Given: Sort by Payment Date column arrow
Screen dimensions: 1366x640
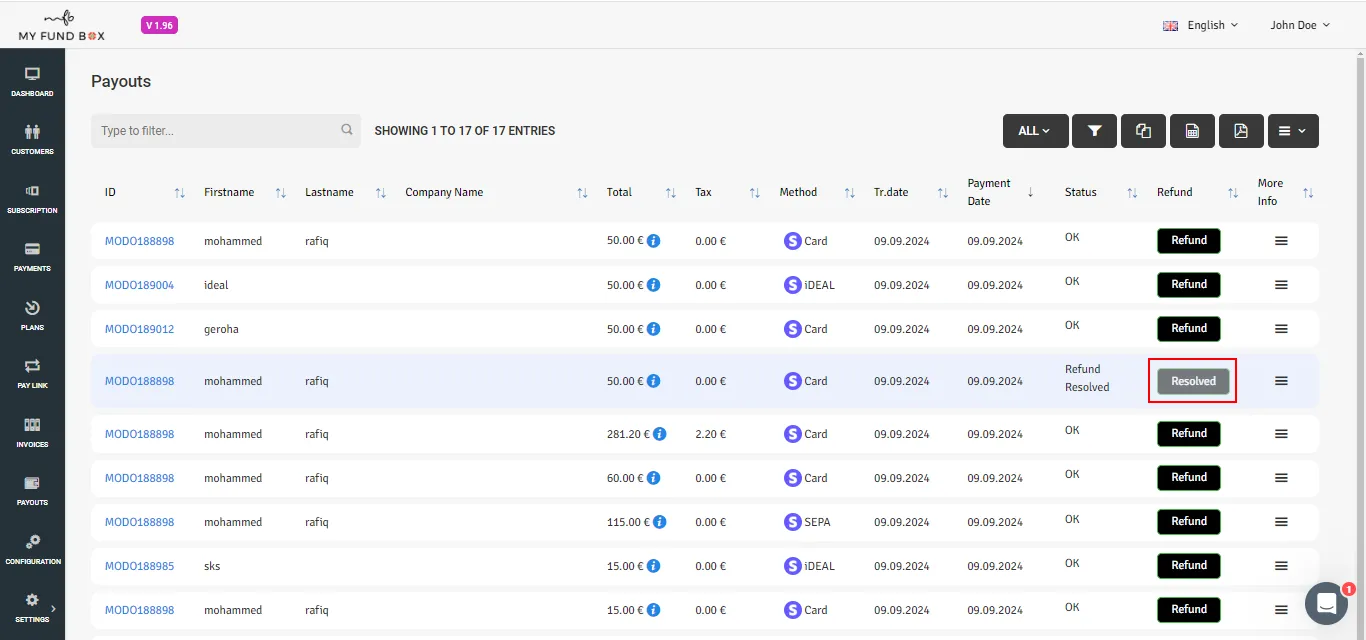Looking at the screenshot, I should (1031, 192).
